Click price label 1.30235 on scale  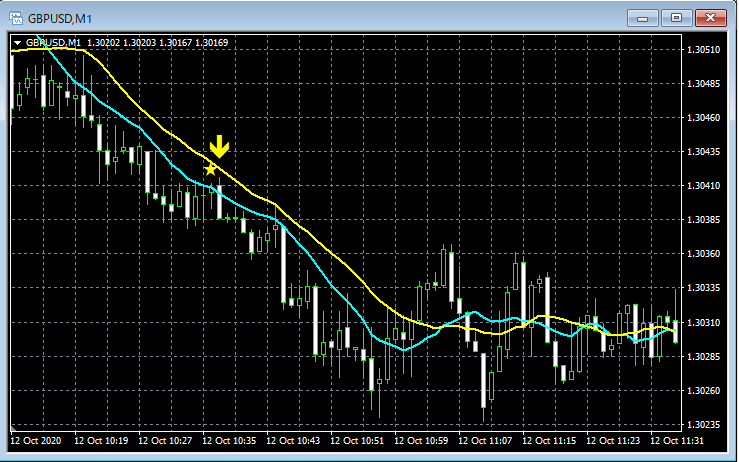704,425
